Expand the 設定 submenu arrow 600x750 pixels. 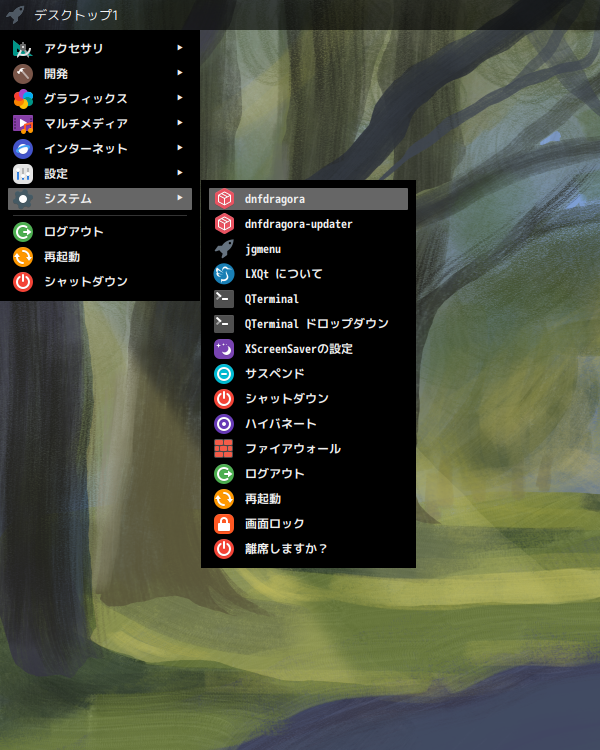[180, 172]
